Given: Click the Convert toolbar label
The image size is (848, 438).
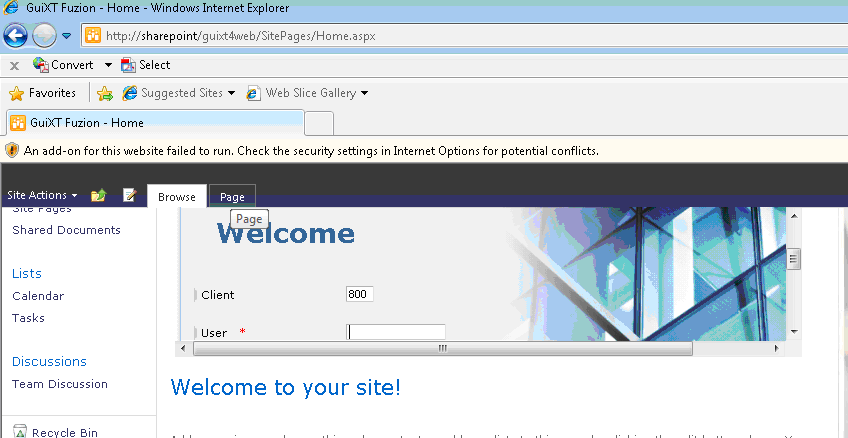Looking at the screenshot, I should click(x=72, y=65).
